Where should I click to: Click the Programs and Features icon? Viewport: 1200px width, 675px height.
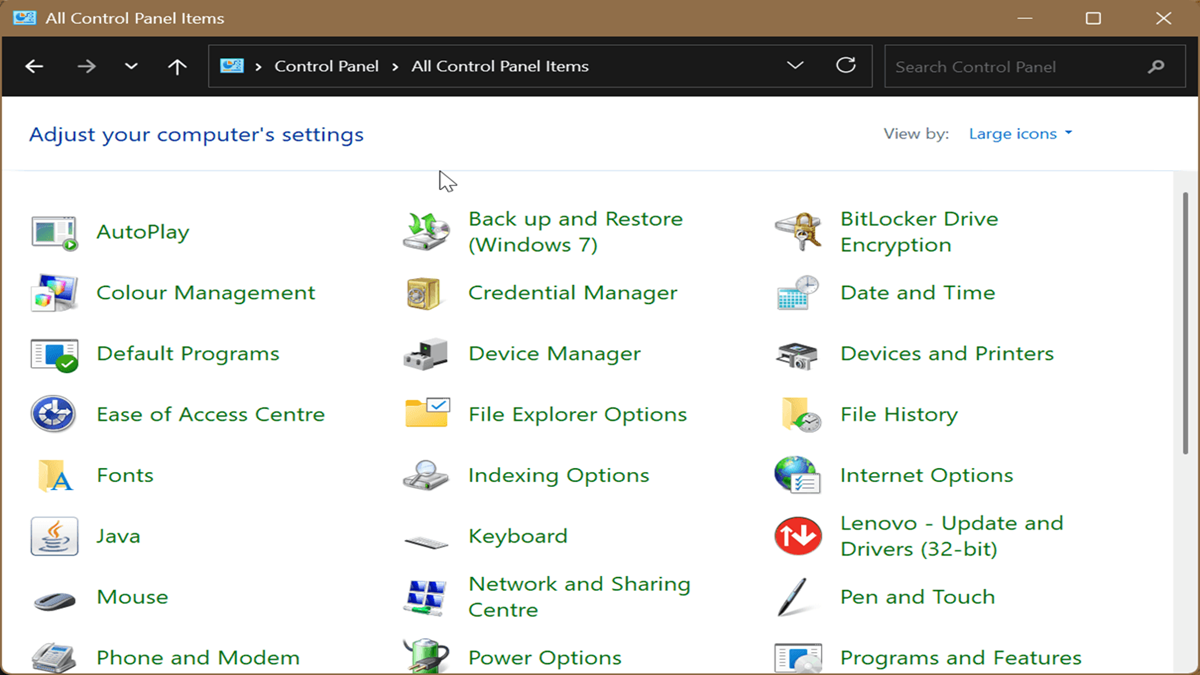coord(798,658)
